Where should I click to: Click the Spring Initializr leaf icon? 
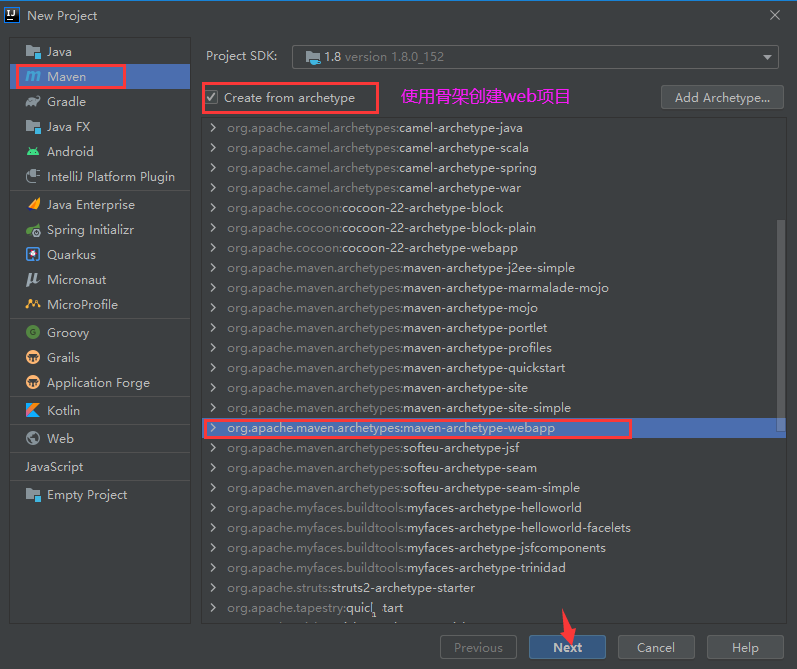[x=33, y=230]
